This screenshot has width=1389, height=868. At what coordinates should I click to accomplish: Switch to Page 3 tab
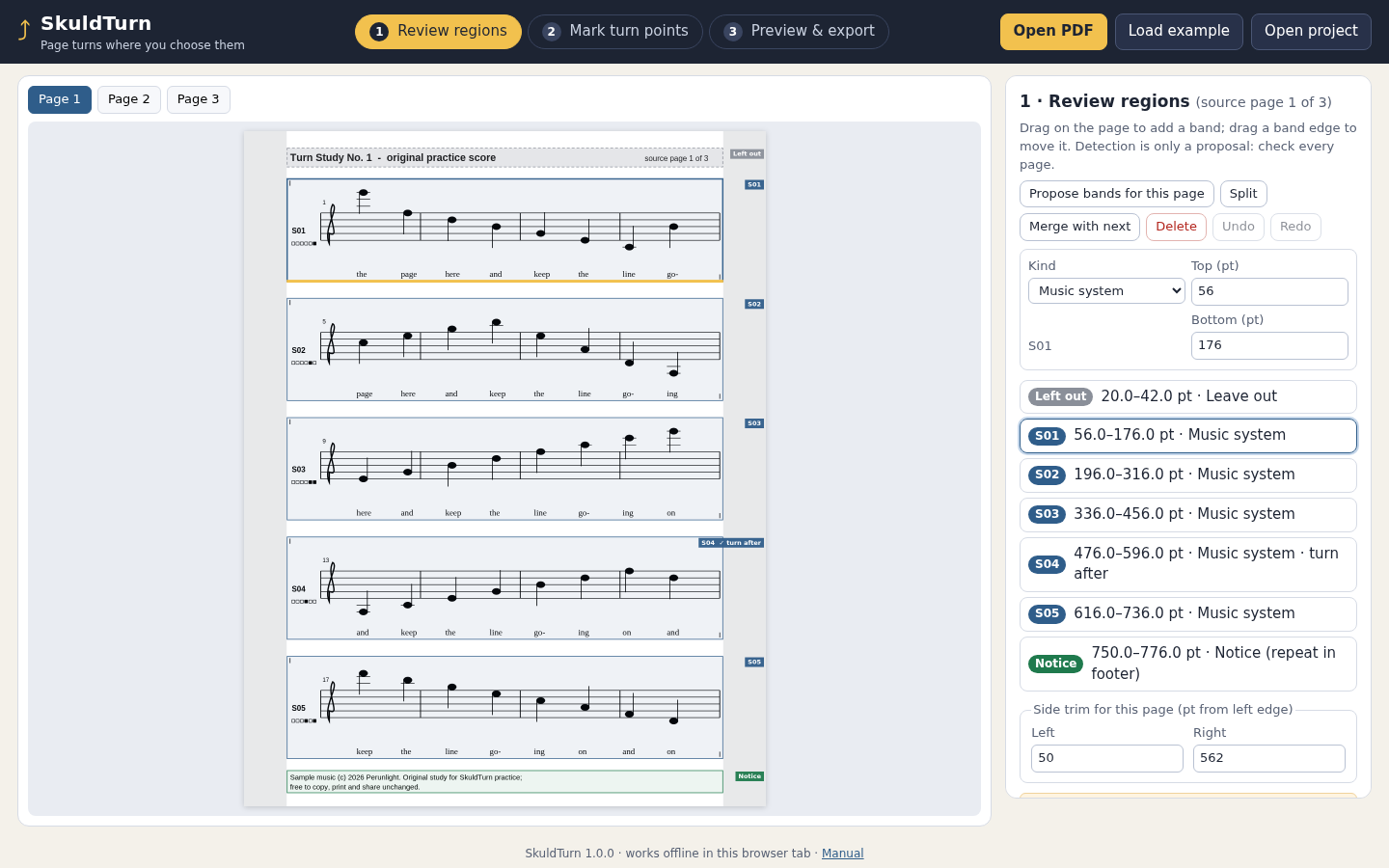coord(199,99)
